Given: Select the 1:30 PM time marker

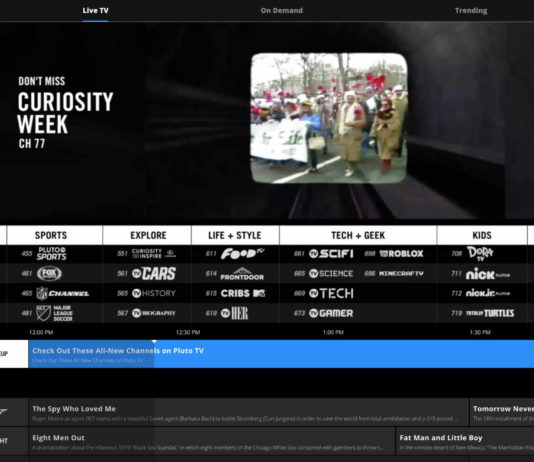Looking at the screenshot, I should point(480,332).
